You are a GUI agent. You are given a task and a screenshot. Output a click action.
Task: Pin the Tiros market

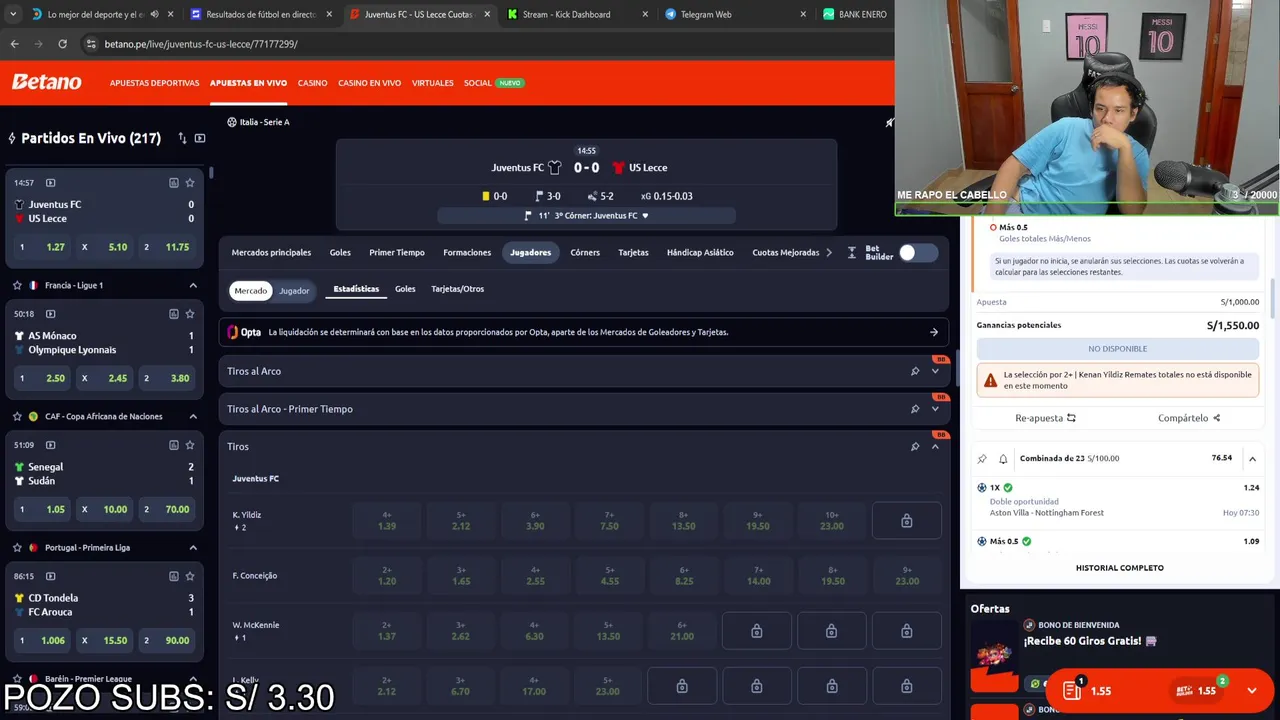coord(914,447)
